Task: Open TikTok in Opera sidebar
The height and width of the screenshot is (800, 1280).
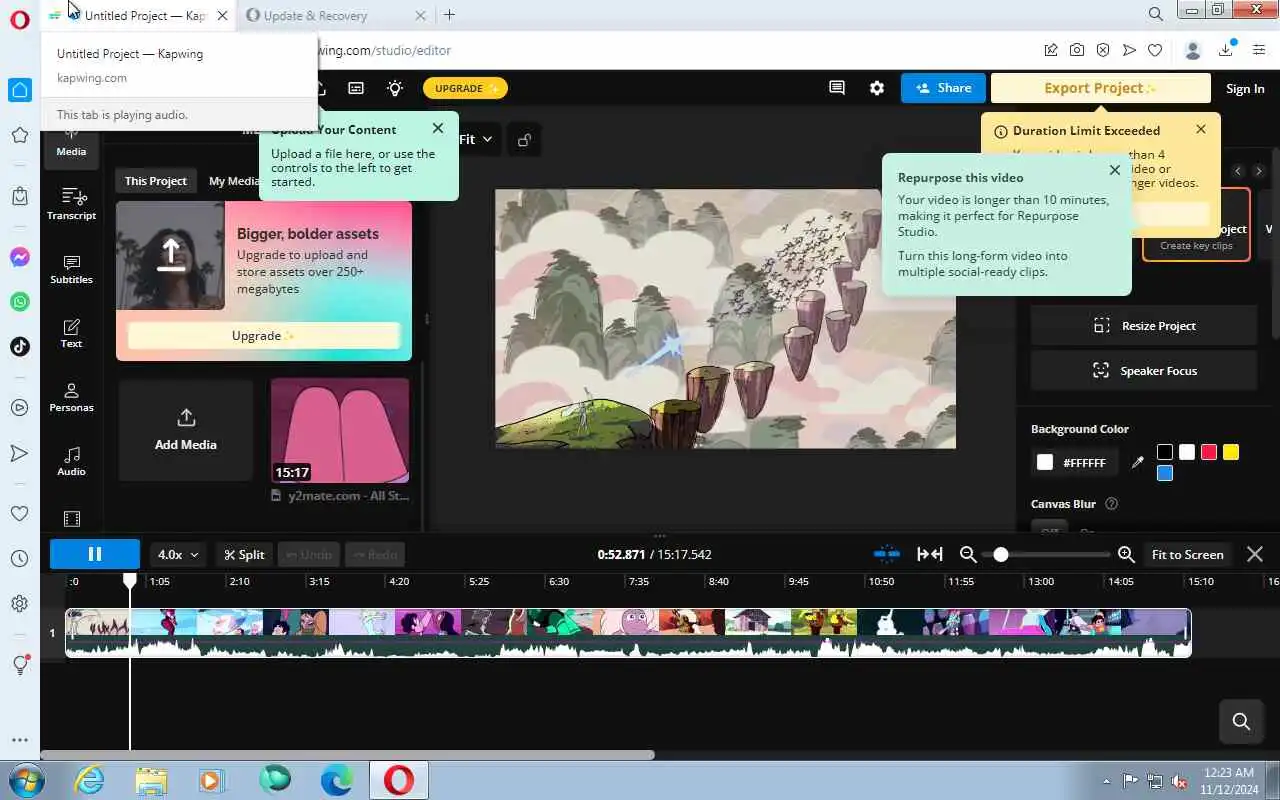Action: coord(19,347)
